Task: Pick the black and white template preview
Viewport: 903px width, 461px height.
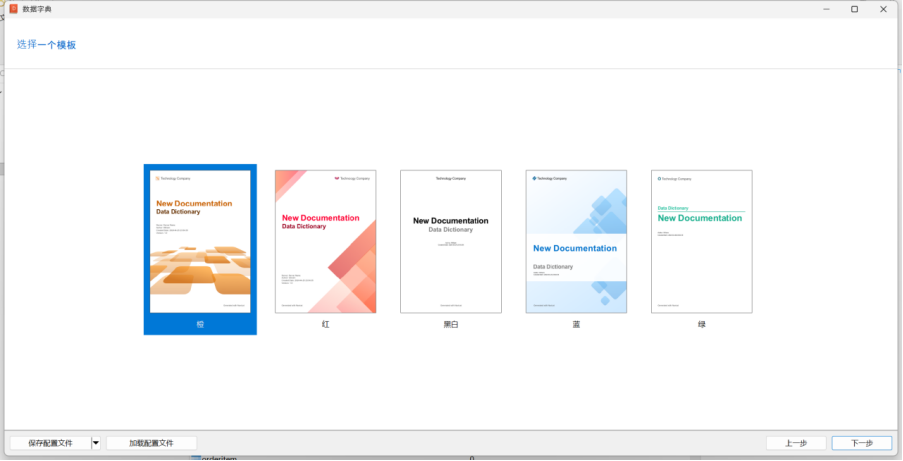Action: click(450, 241)
